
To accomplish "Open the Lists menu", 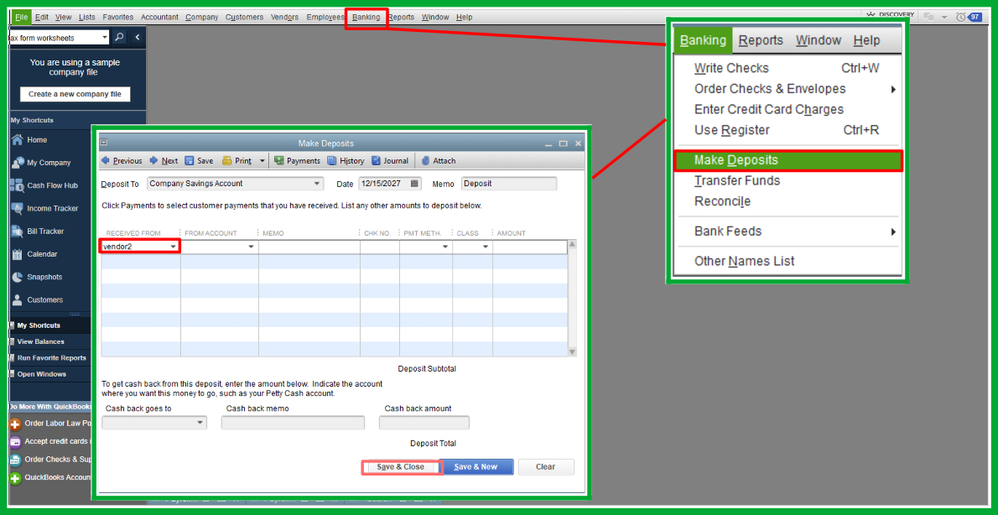I will coord(87,17).
